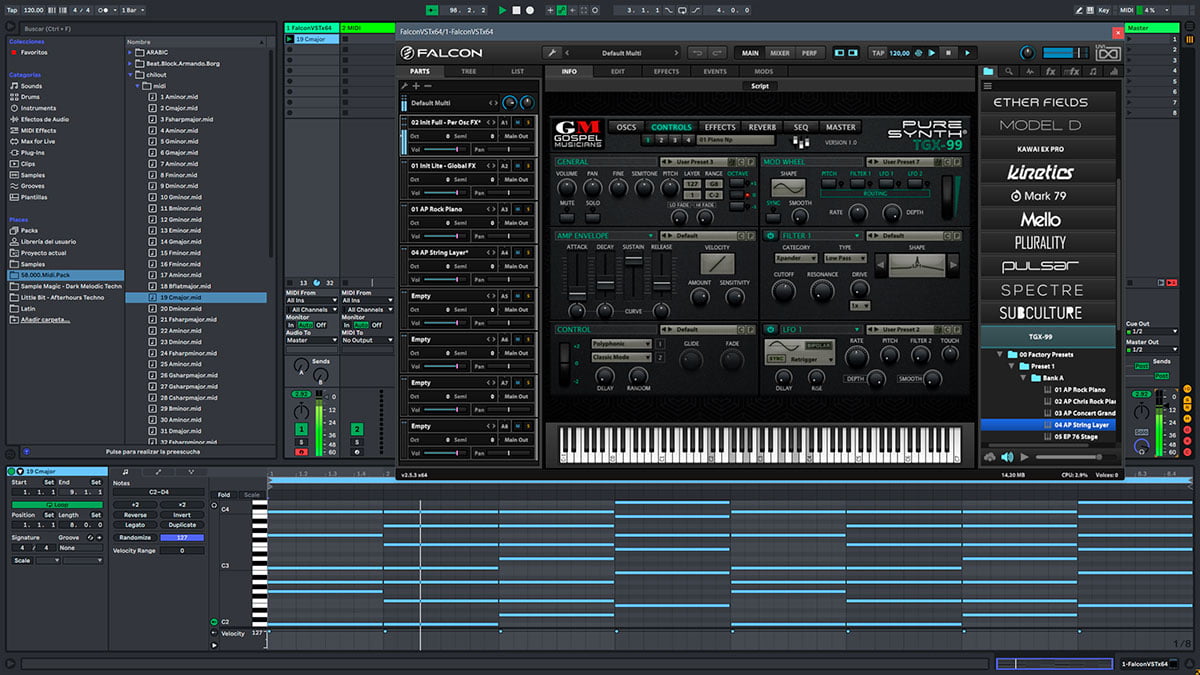This screenshot has width=1200, height=675.
Task: Click parts panel wrench icon
Action: coord(405,86)
